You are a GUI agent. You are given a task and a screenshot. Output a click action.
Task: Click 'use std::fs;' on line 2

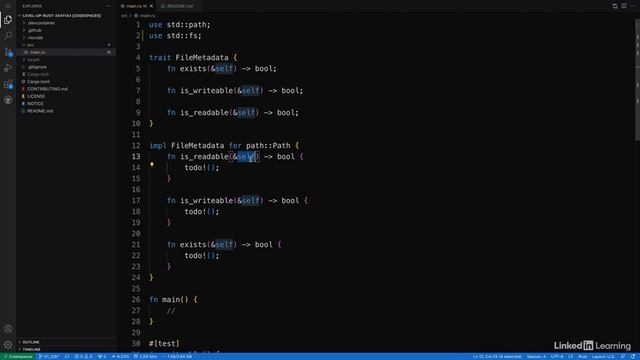click(x=175, y=36)
